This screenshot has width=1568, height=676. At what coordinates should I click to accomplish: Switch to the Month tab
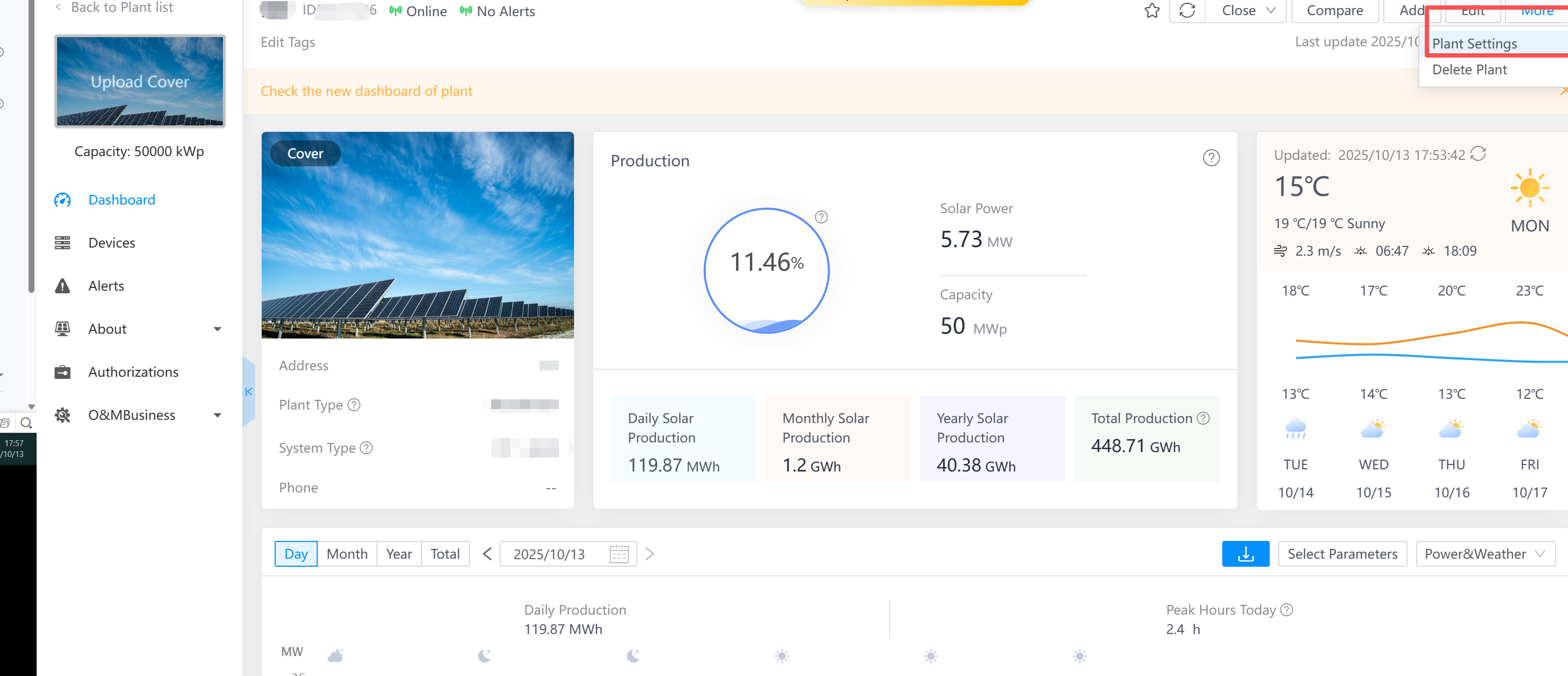pos(347,554)
